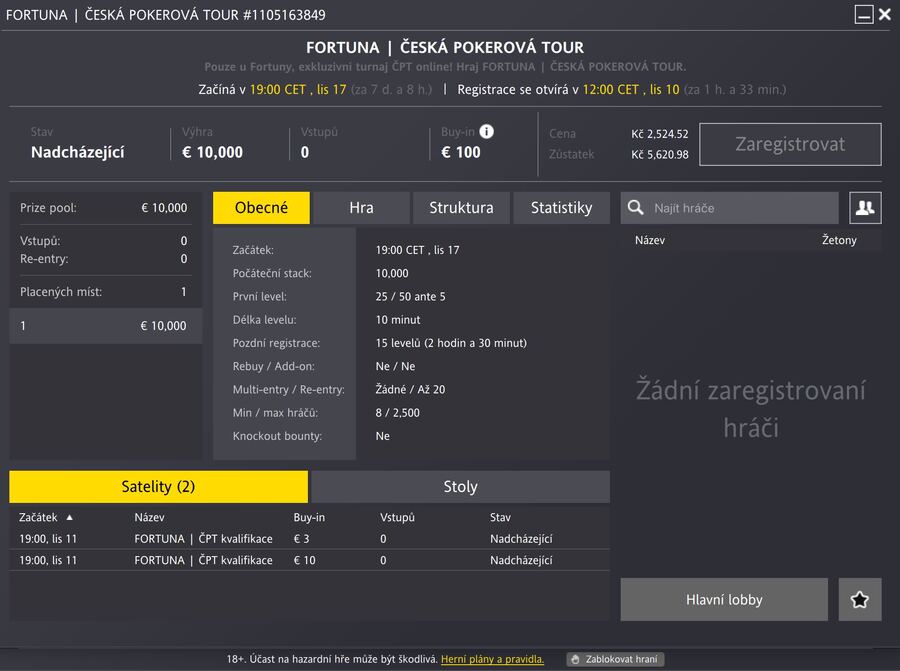Click the 'Žádné / Až 20' re-entry value
Image resolution: width=900 pixels, height=671 pixels.
tap(410, 389)
